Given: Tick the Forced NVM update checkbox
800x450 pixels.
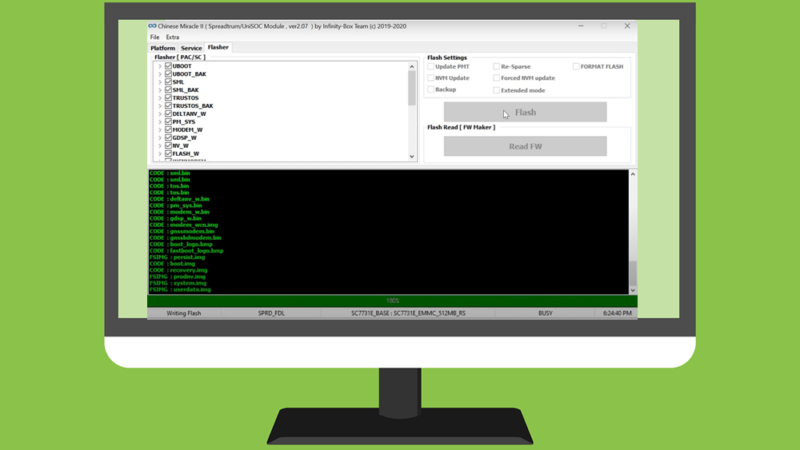Looking at the screenshot, I should (x=496, y=78).
